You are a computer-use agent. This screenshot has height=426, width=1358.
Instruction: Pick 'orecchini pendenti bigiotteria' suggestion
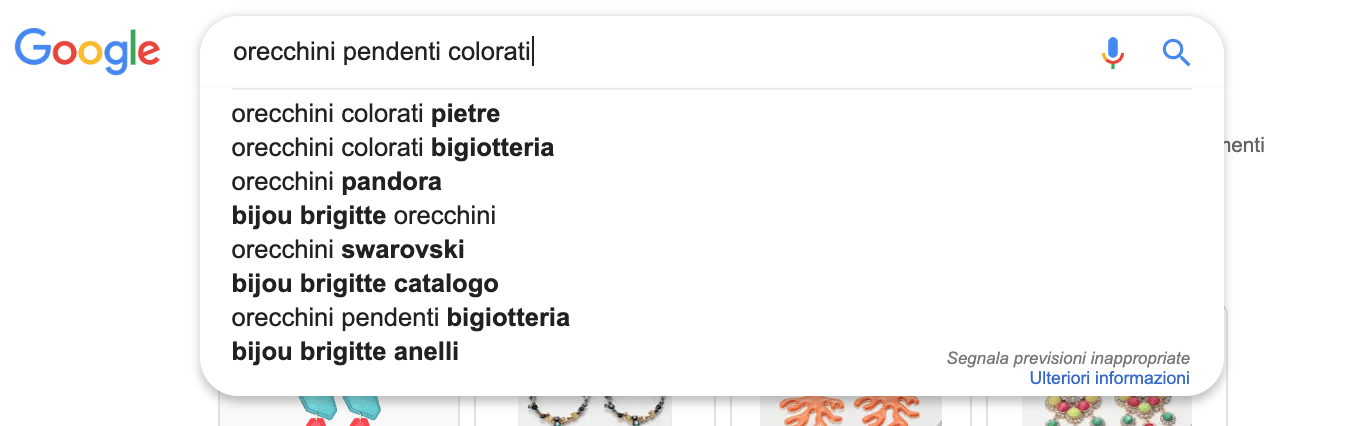point(400,318)
